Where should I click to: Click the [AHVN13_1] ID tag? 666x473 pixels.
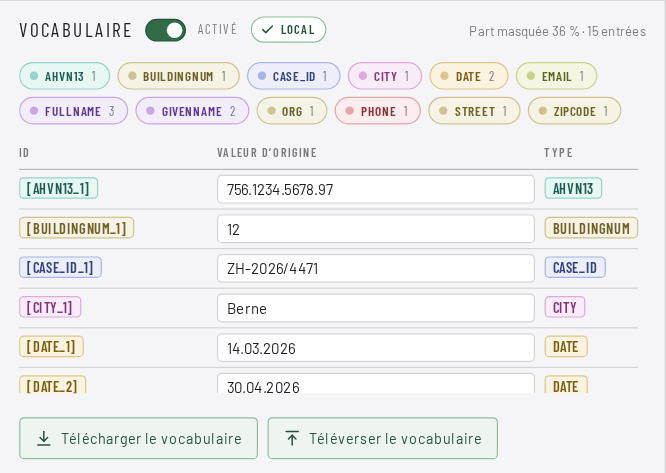pos(59,188)
